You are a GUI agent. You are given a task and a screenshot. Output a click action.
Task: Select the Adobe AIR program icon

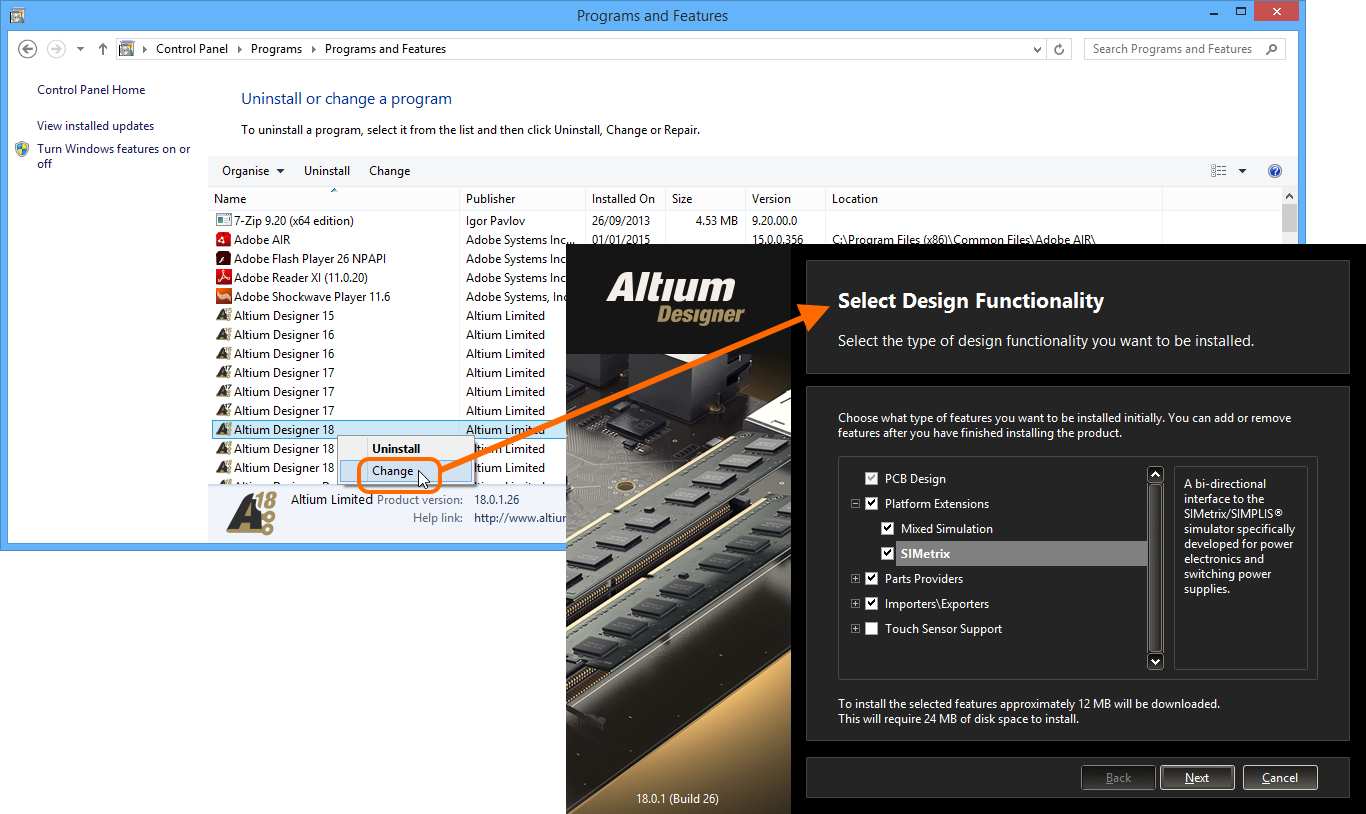(224, 239)
